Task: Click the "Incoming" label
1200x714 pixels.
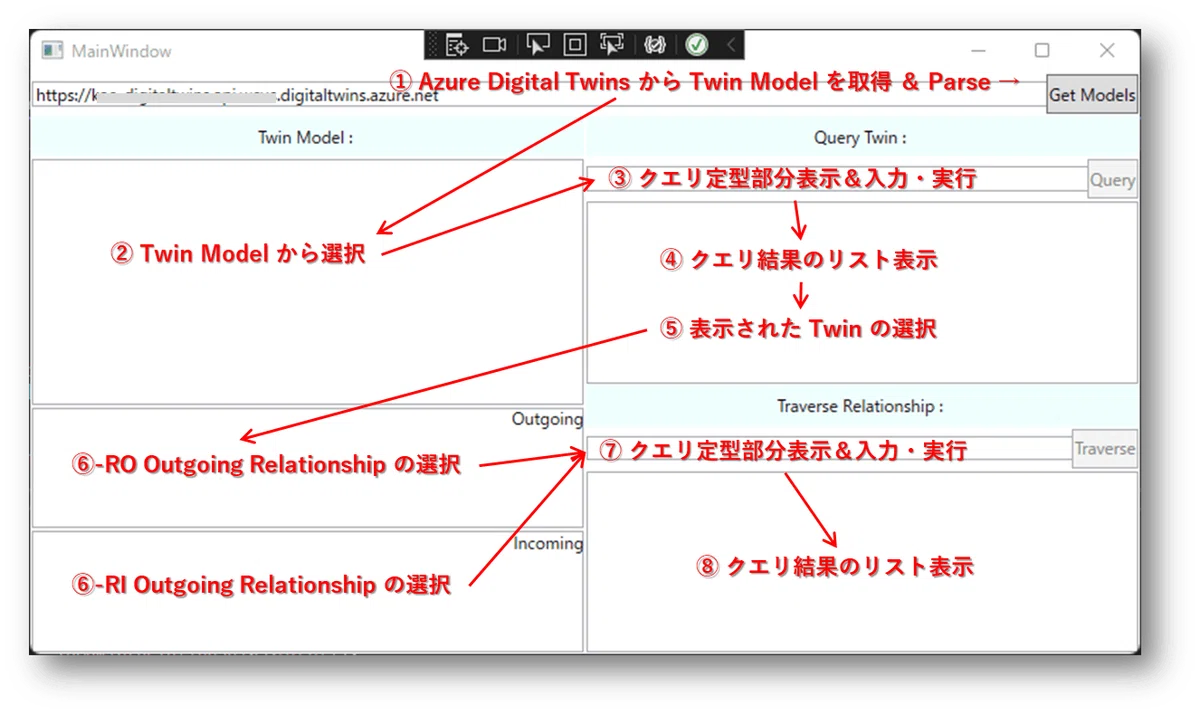Action: tap(548, 543)
